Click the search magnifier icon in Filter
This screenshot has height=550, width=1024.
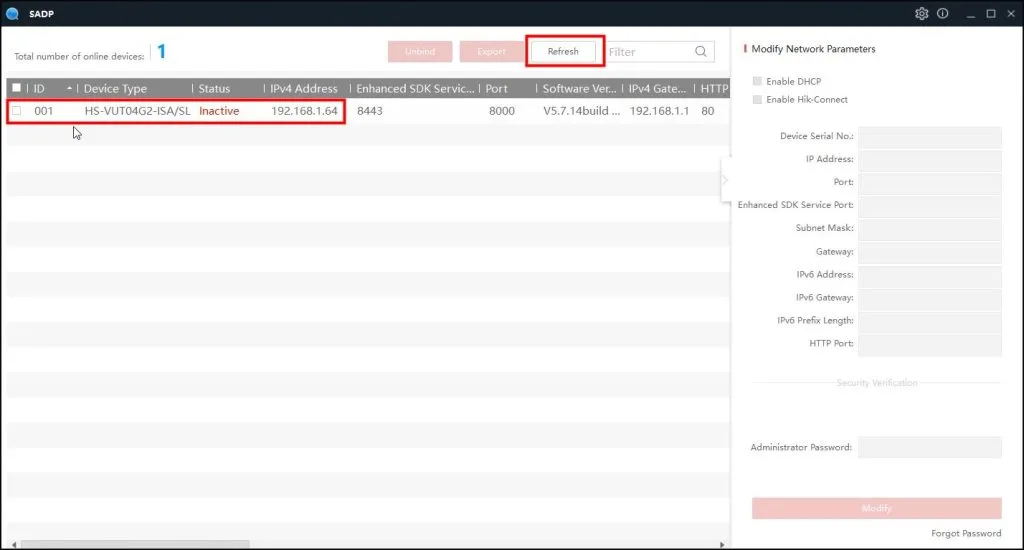coord(701,52)
